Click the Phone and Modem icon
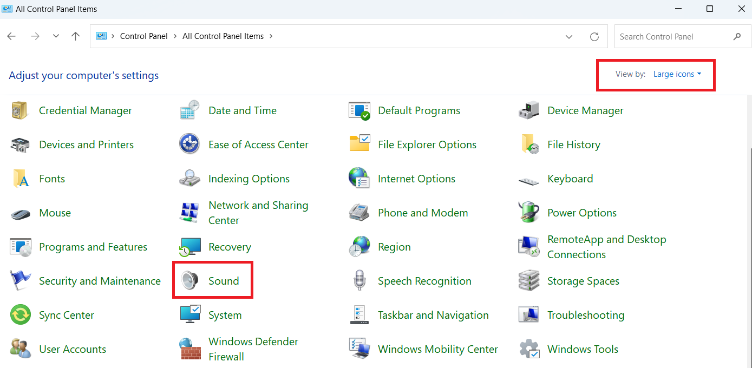This screenshot has height=368, width=752. [359, 213]
